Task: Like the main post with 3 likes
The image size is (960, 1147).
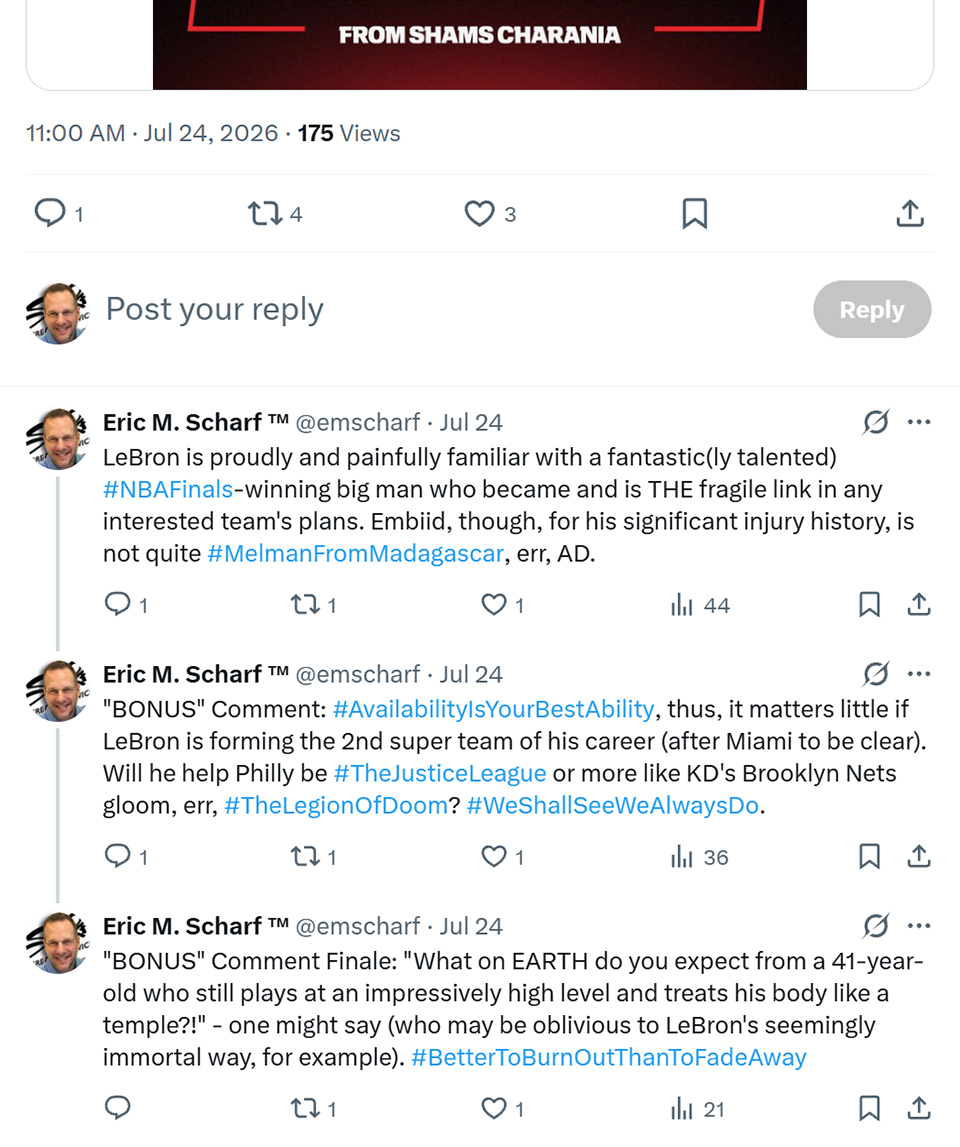Action: pos(490,214)
